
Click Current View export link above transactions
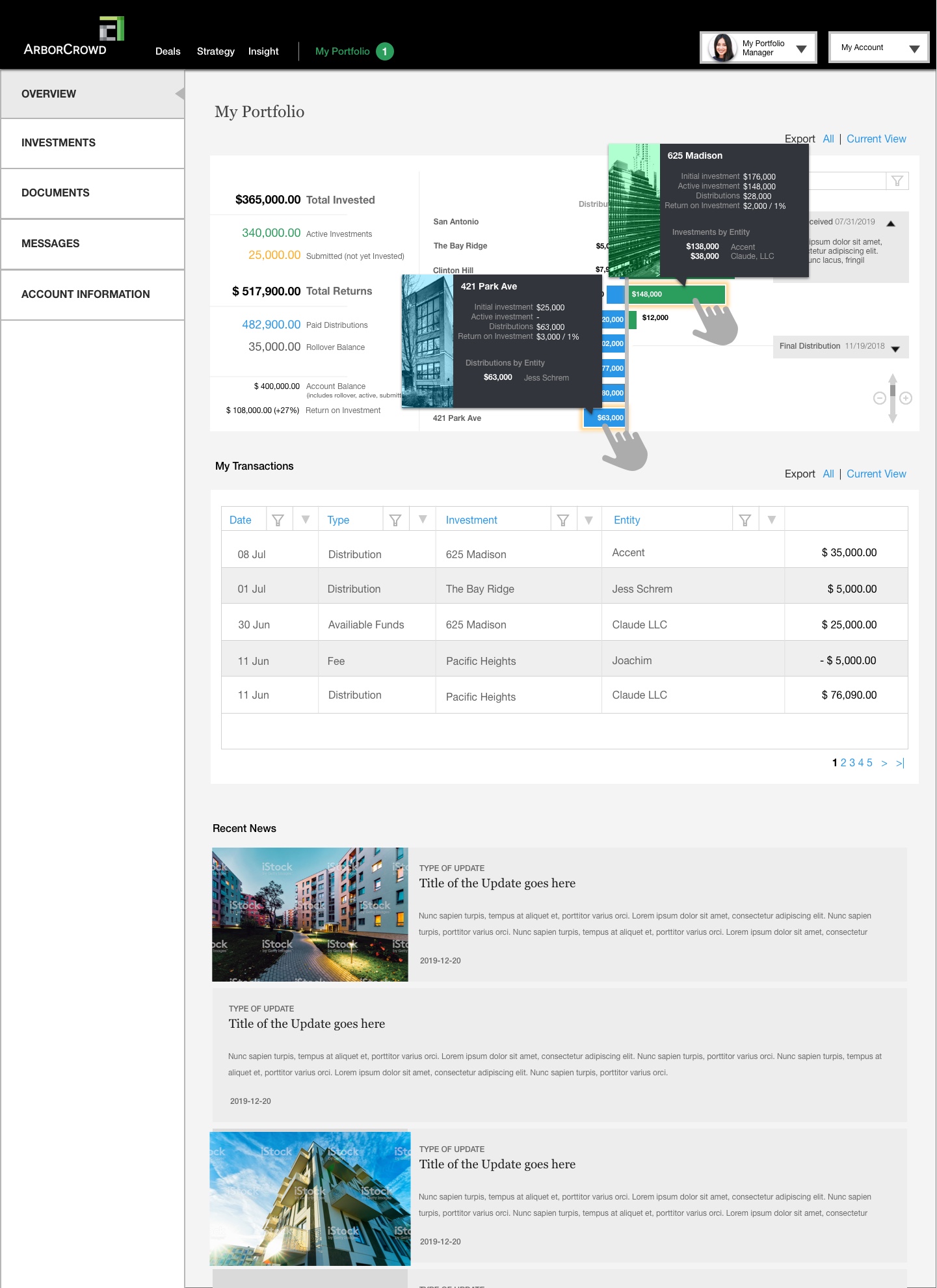pyautogui.click(x=876, y=474)
